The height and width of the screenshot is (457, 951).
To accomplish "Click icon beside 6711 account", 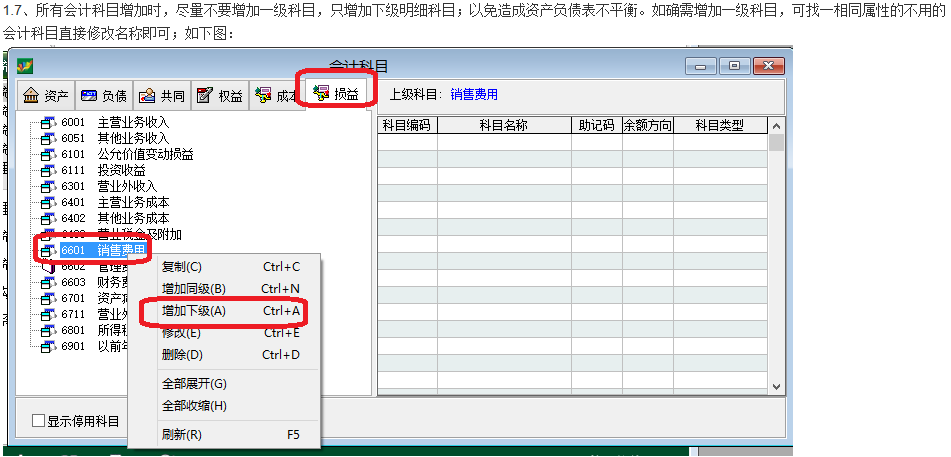I will coord(48,314).
